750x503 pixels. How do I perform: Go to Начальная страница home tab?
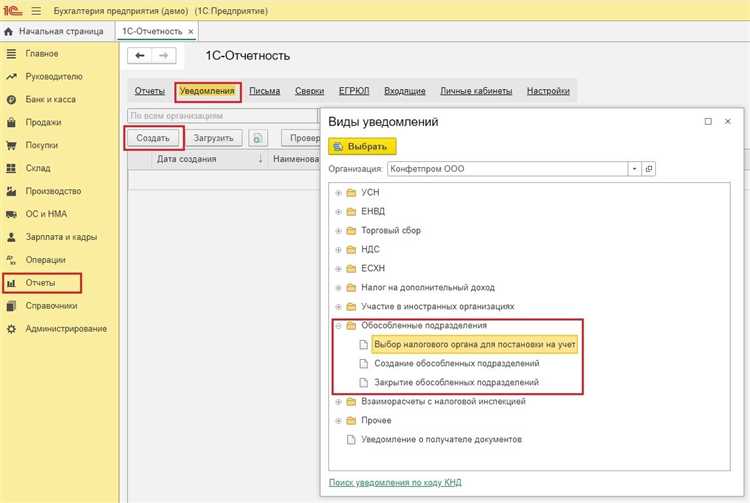pyautogui.click(x=55, y=31)
